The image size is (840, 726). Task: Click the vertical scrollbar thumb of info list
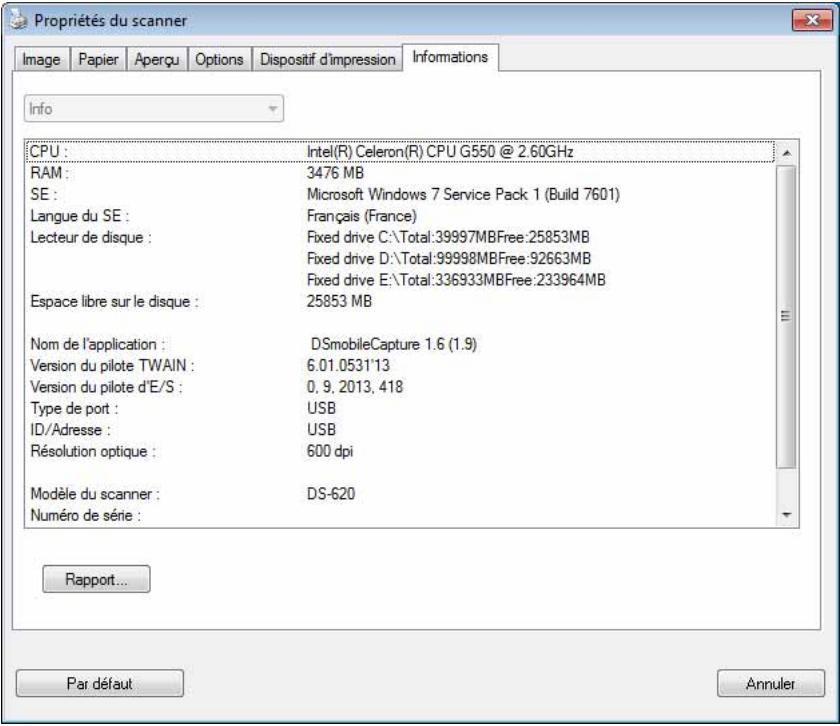point(786,317)
